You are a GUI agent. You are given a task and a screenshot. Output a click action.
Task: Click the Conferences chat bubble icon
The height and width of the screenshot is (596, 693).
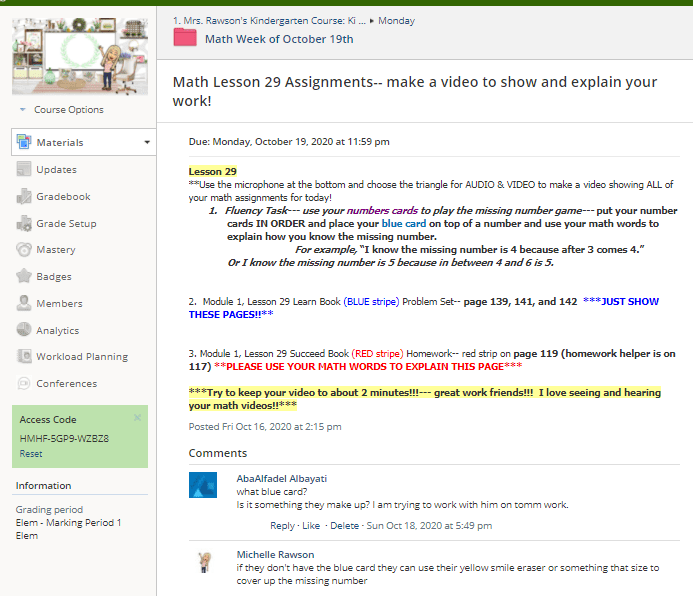(24, 383)
